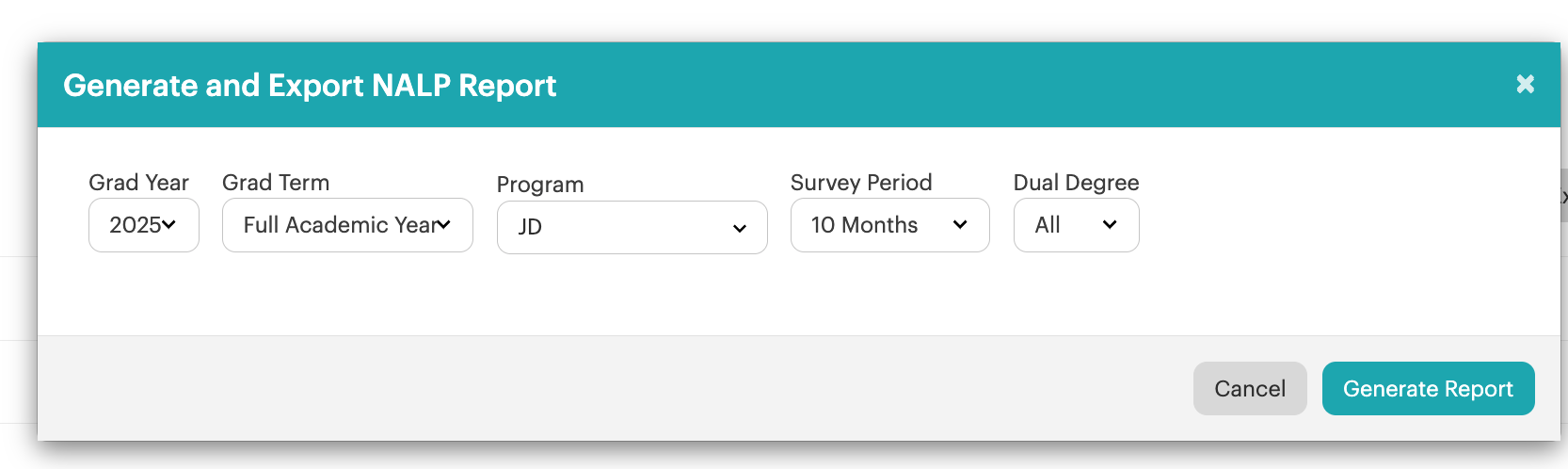Image resolution: width=1568 pixels, height=469 pixels.
Task: Click the Grad Year label
Action: point(138,183)
